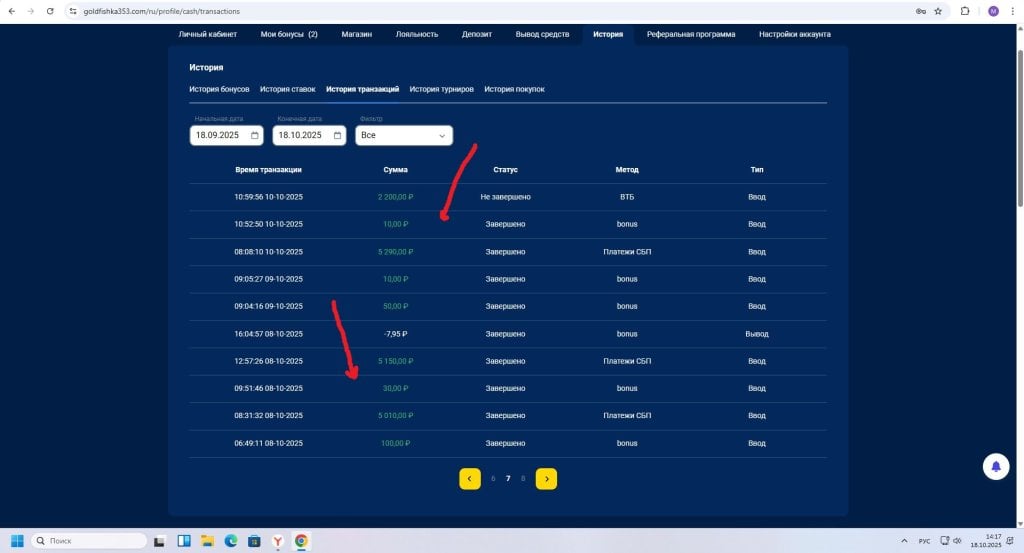Reload the page with the refresh icon

point(50,11)
